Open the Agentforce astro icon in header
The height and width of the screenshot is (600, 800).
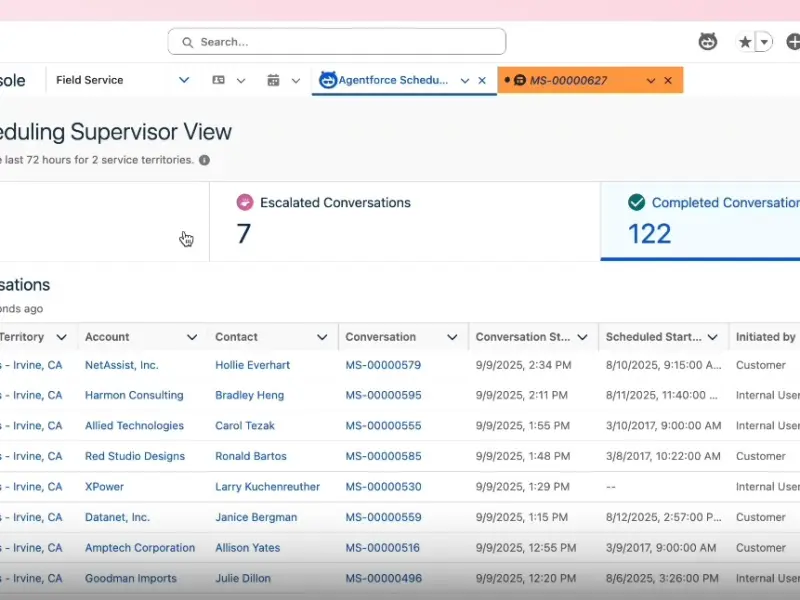(707, 42)
